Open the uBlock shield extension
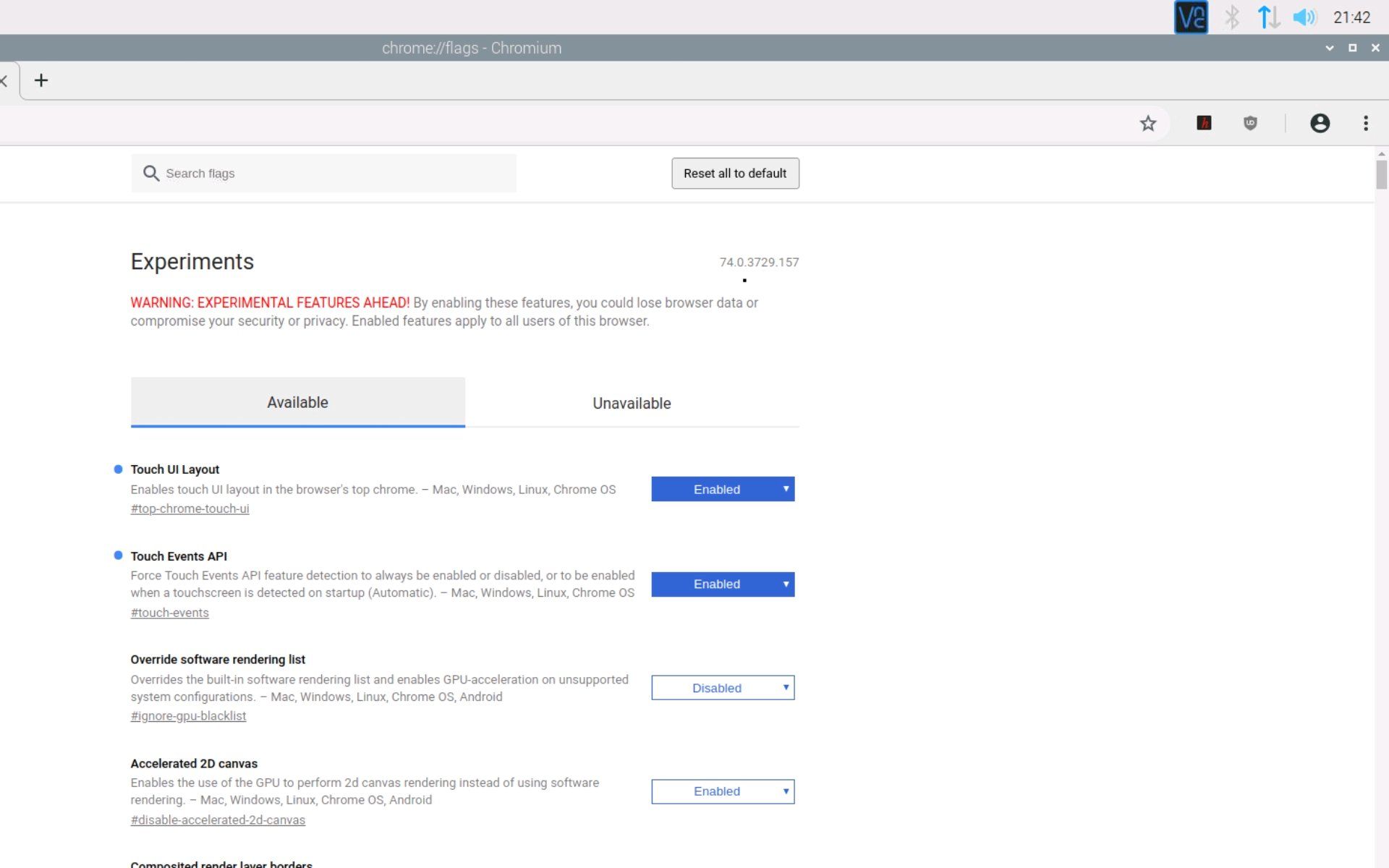 click(x=1250, y=123)
